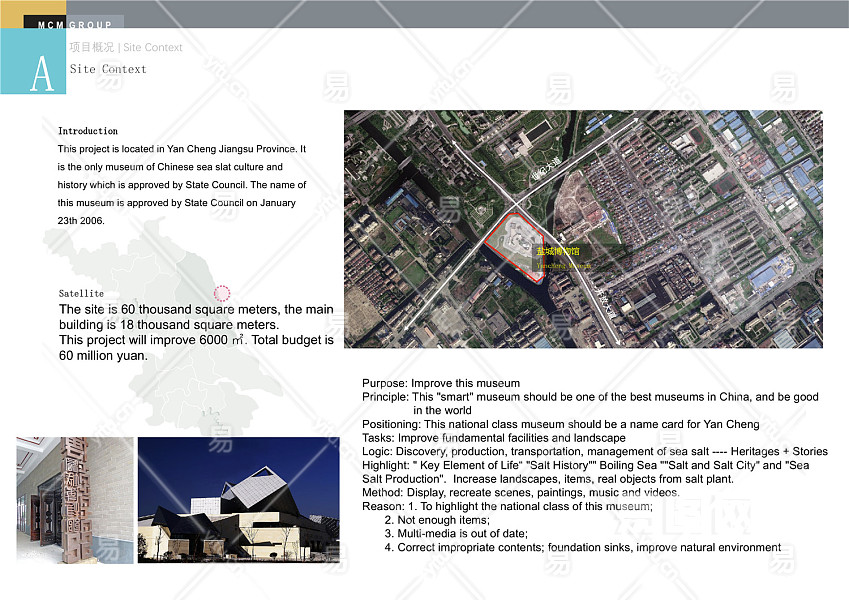Open the museum night exterior photo
The image size is (849, 600).
click(x=238, y=499)
